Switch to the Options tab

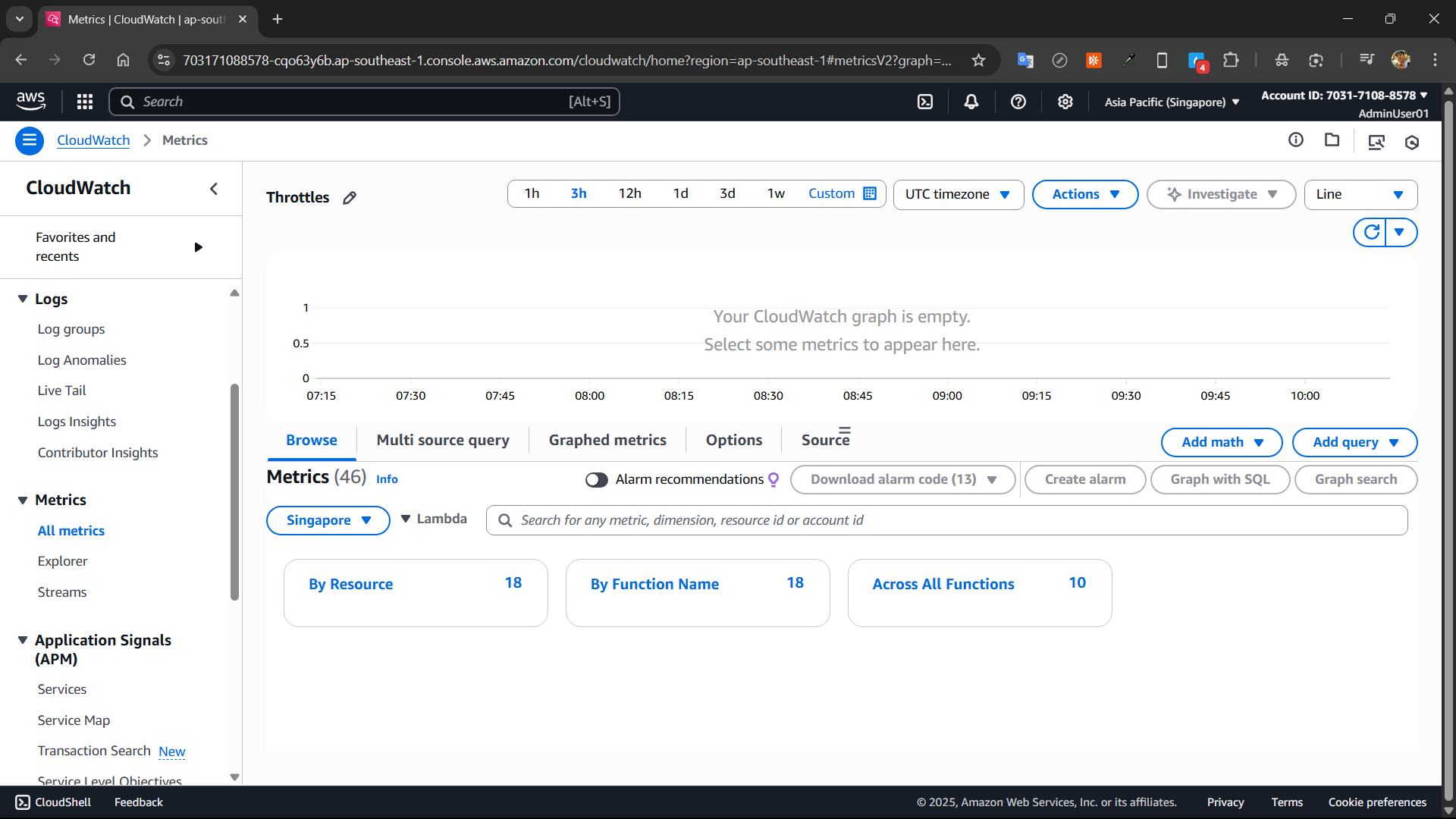(x=733, y=440)
